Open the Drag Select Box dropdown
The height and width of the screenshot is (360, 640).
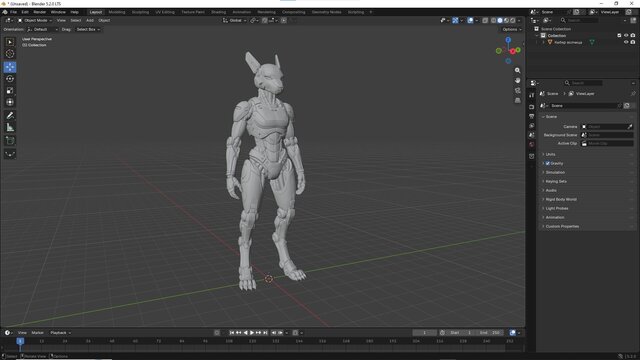[88, 29]
